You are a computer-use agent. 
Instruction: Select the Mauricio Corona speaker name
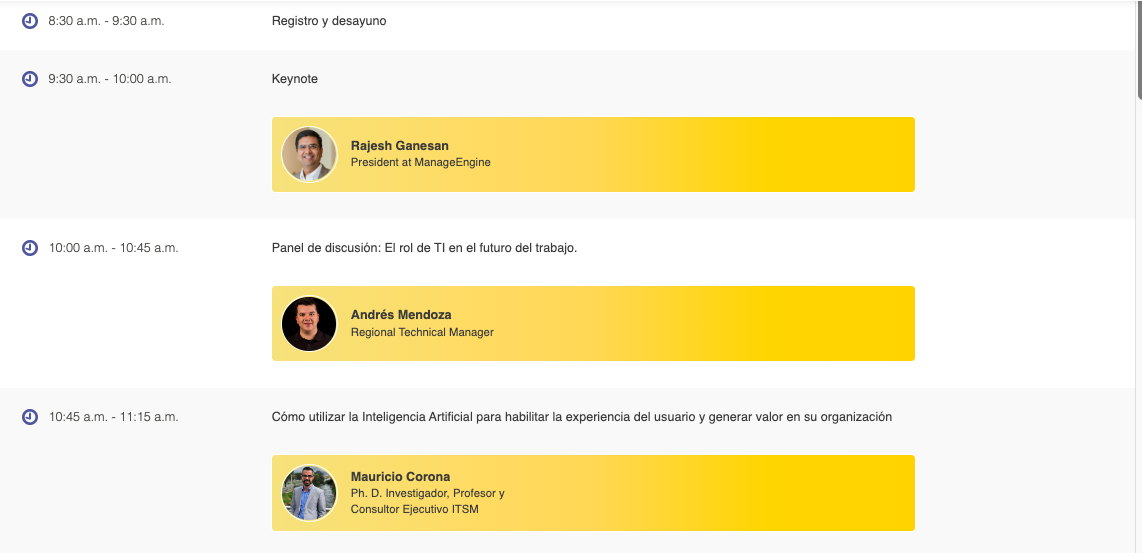pyautogui.click(x=401, y=477)
